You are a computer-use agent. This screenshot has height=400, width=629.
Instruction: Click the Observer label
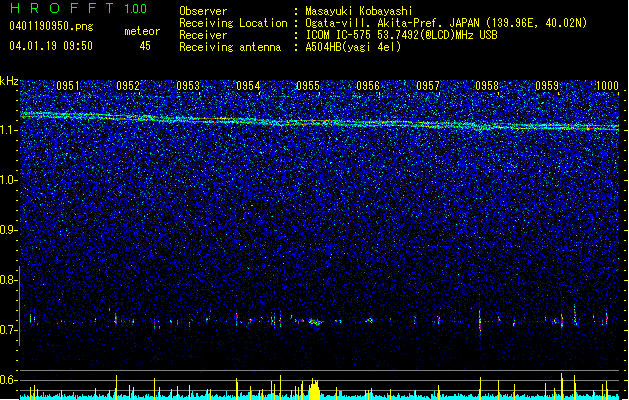coord(203,11)
